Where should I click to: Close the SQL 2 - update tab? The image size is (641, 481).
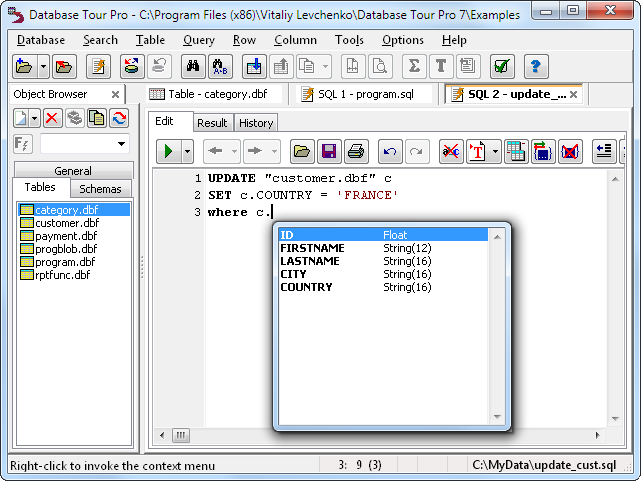point(574,95)
